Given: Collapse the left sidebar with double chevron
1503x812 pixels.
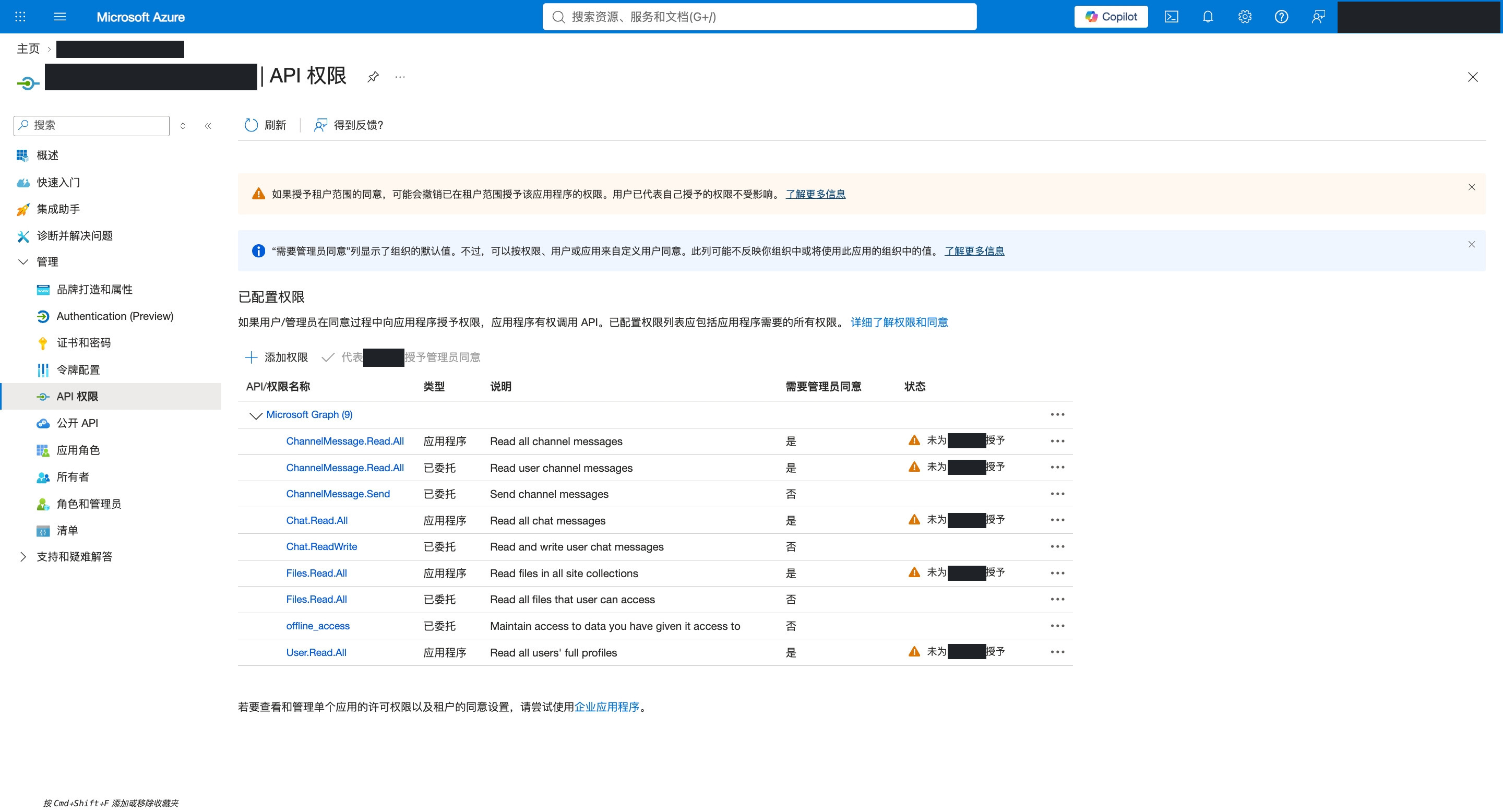Looking at the screenshot, I should (x=208, y=126).
